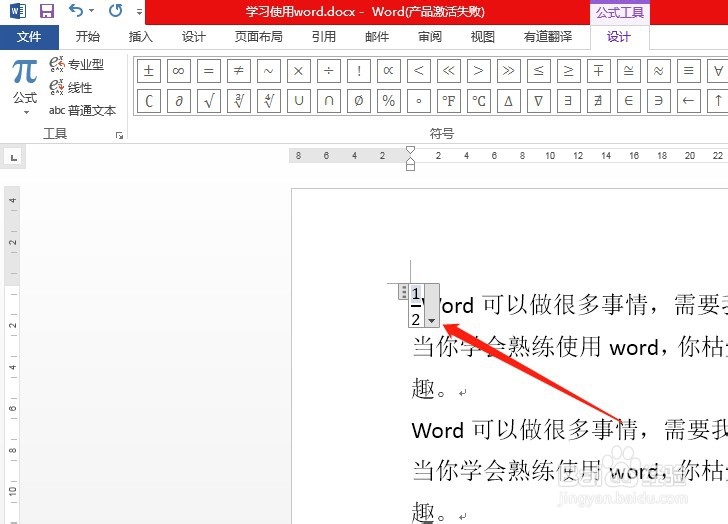Insert the union symbol
This screenshot has width=728, height=524.
pos(299,101)
